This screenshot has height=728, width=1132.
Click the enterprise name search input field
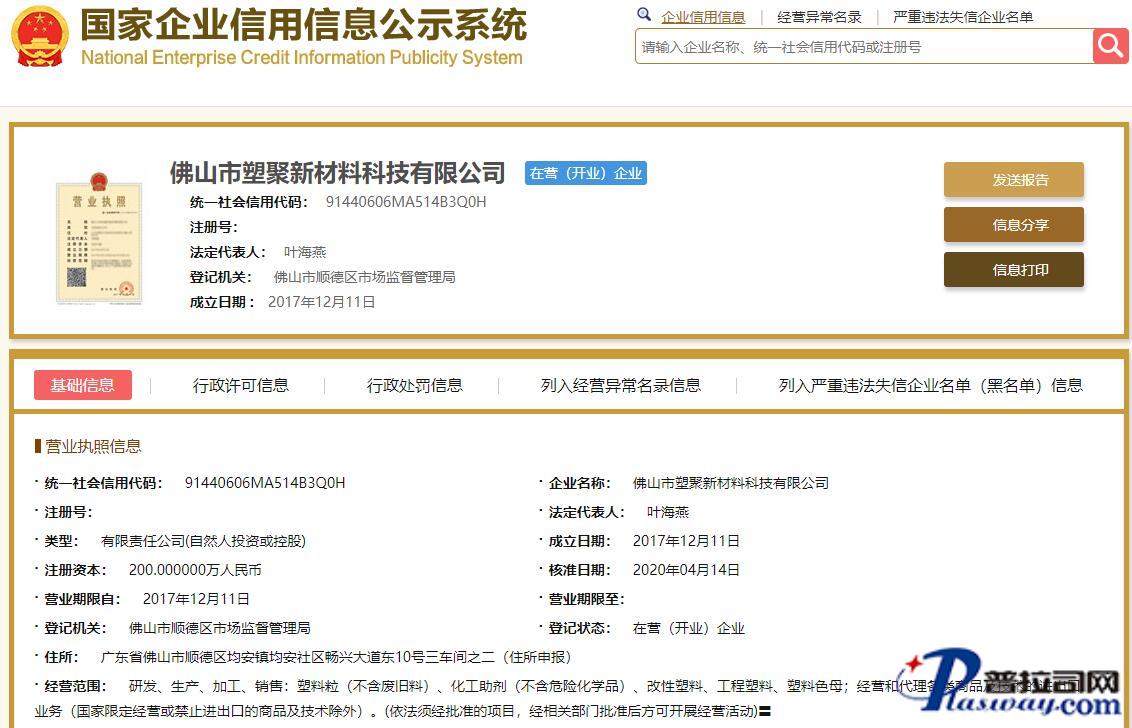click(863, 47)
